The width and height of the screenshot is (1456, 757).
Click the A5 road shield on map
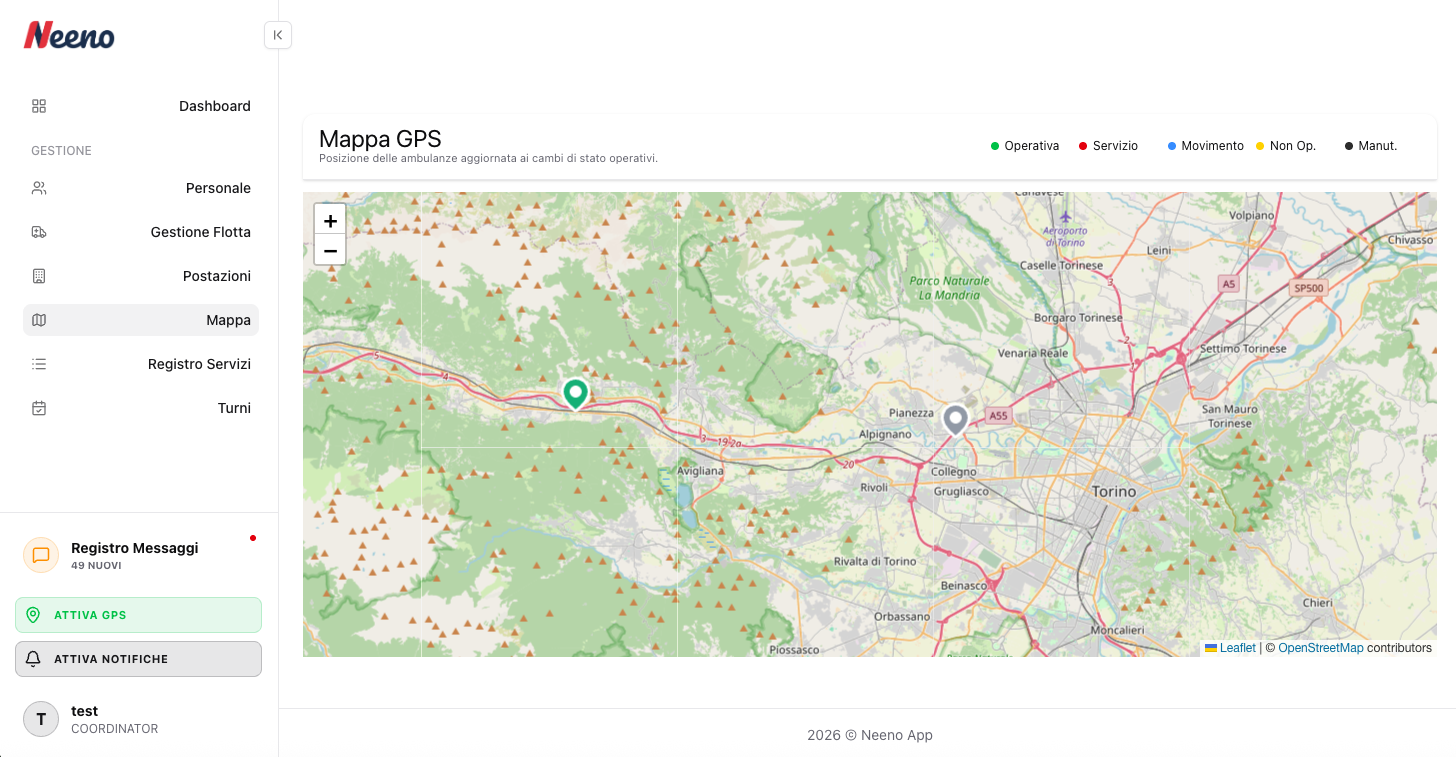point(1229,284)
